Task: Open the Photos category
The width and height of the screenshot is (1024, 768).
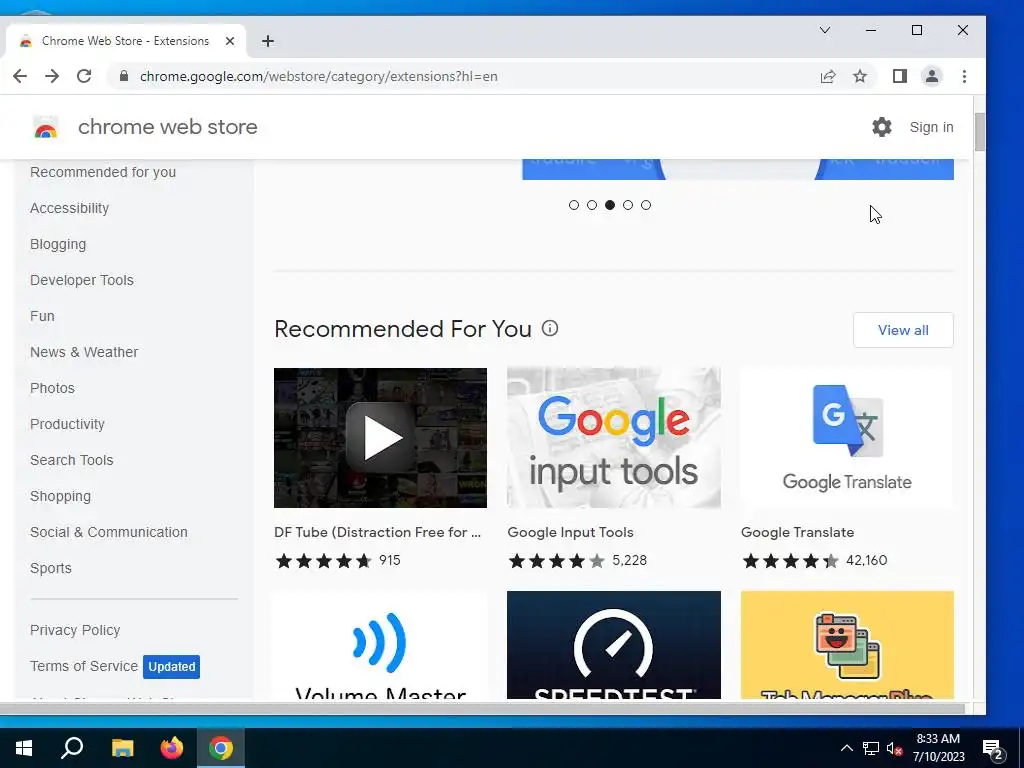Action: coord(52,388)
